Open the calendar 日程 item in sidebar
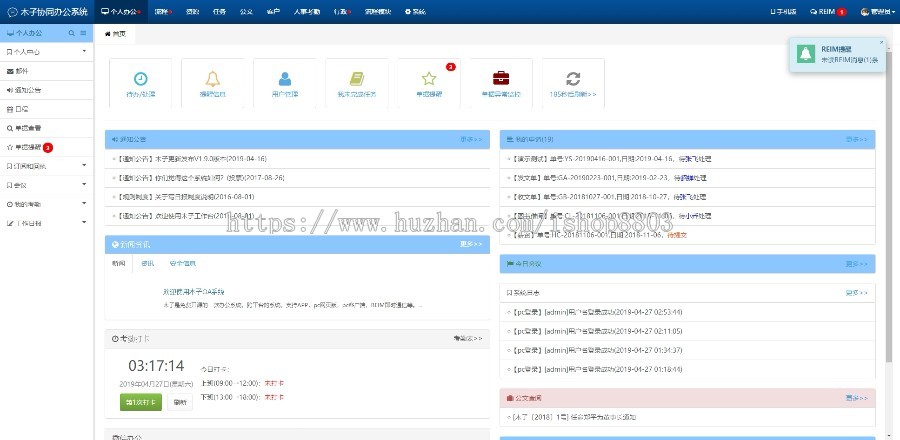This screenshot has width=900, height=440. tap(46, 109)
